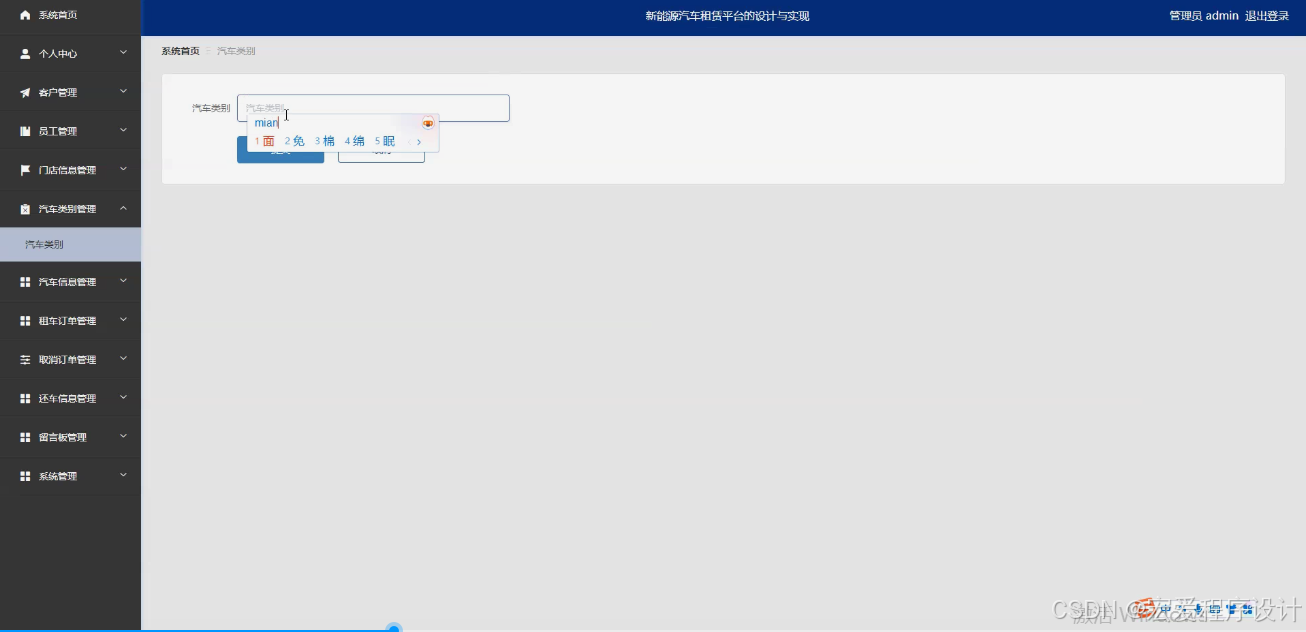Click the 管理员 admin label in the header
The height and width of the screenshot is (632, 1306).
[1204, 16]
